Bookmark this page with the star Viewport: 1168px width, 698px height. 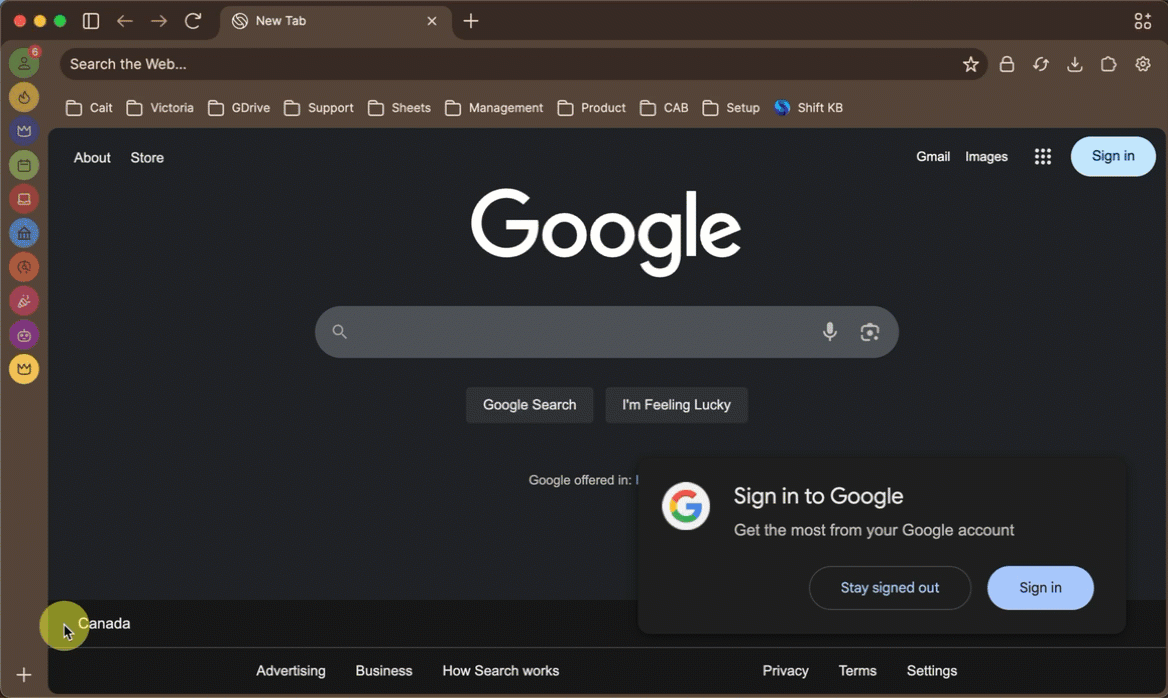tap(971, 64)
